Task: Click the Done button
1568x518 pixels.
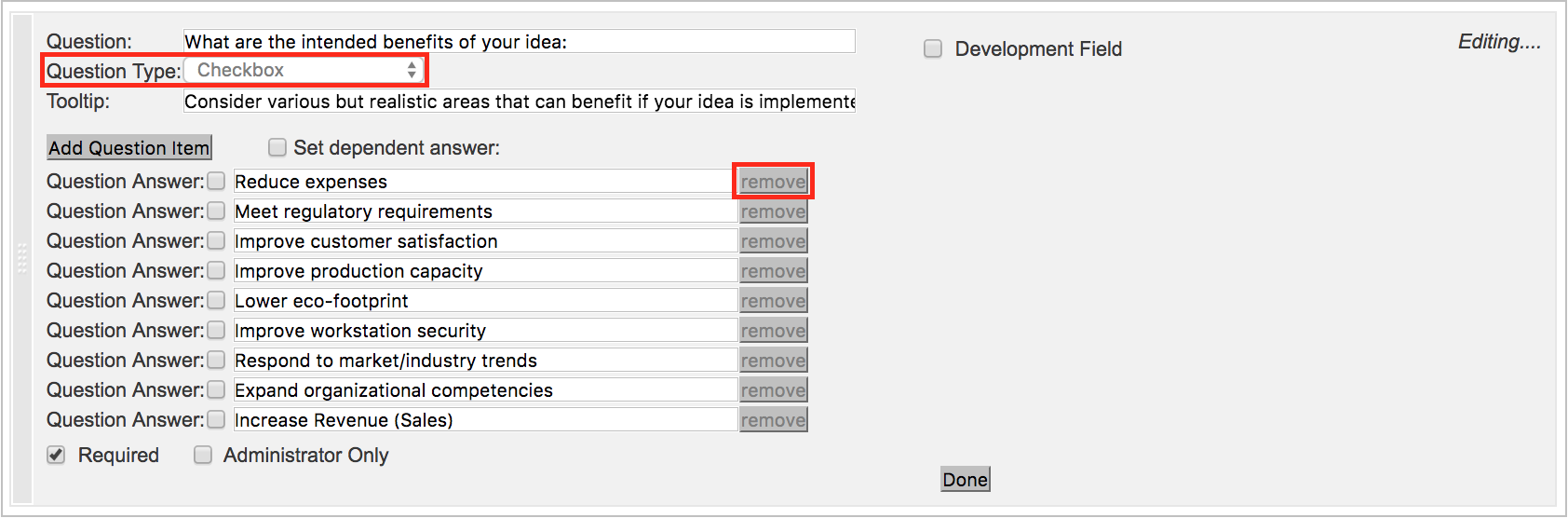Action: (966, 479)
